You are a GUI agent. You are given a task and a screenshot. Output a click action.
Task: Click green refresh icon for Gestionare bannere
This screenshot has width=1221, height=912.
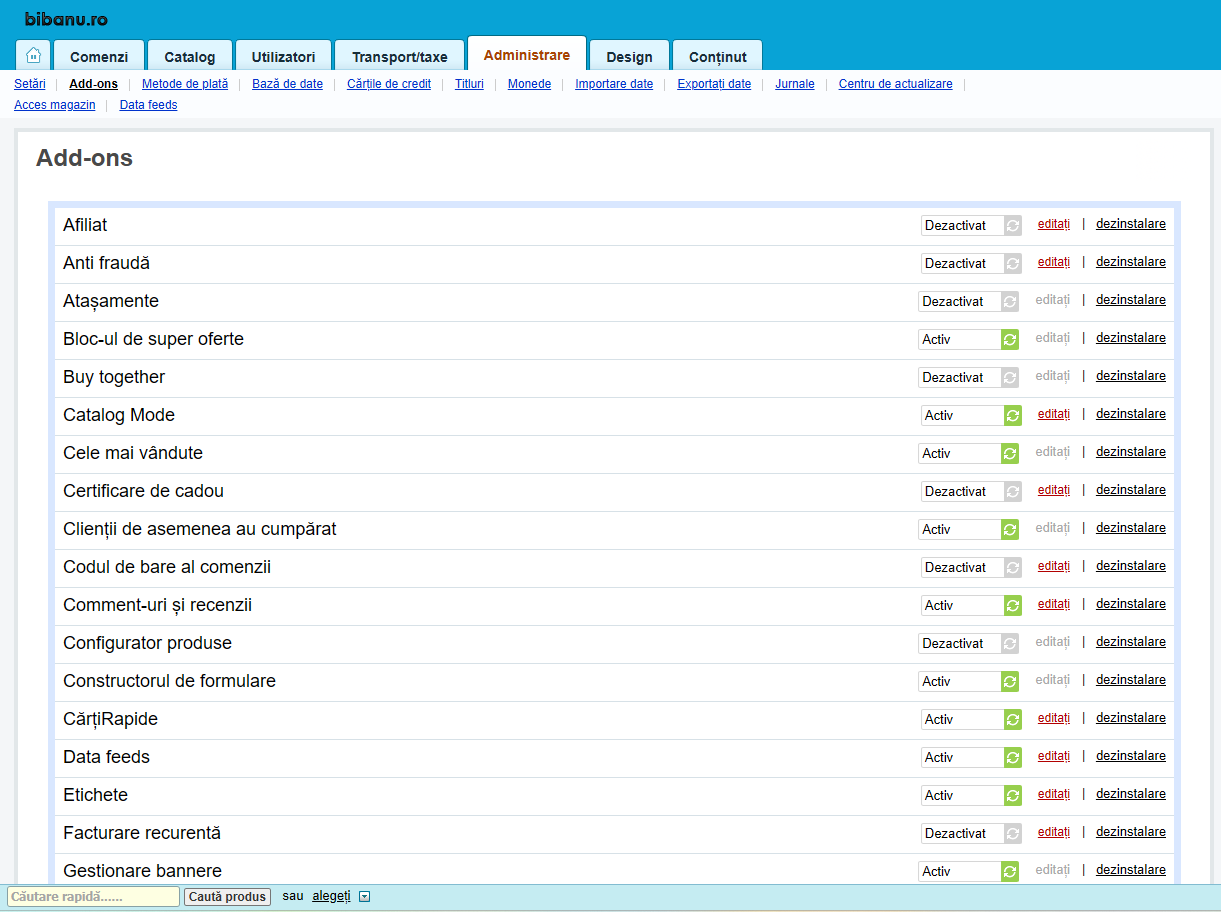1010,872
